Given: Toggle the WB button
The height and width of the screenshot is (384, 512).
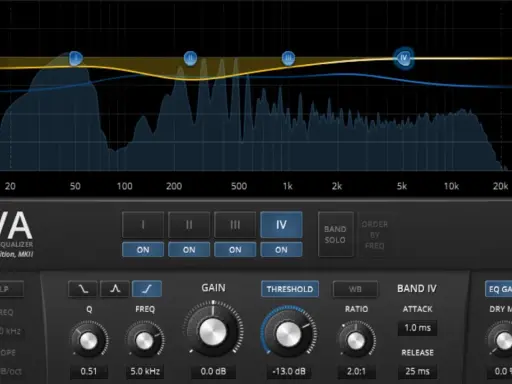Looking at the screenshot, I should click(x=355, y=289).
